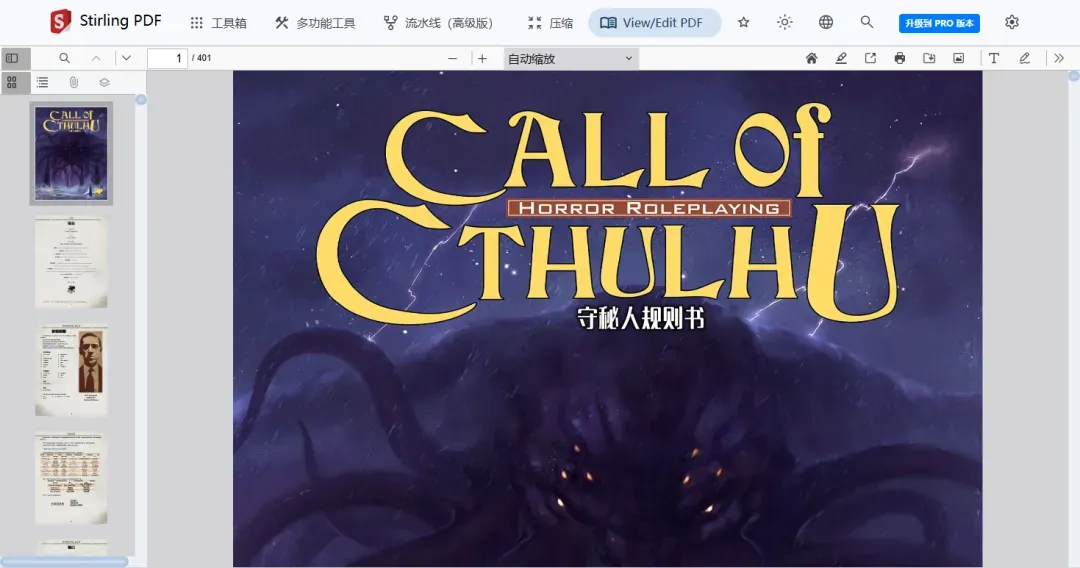Click the add image icon
Viewport: 1080px width, 568px height.
coord(959,59)
